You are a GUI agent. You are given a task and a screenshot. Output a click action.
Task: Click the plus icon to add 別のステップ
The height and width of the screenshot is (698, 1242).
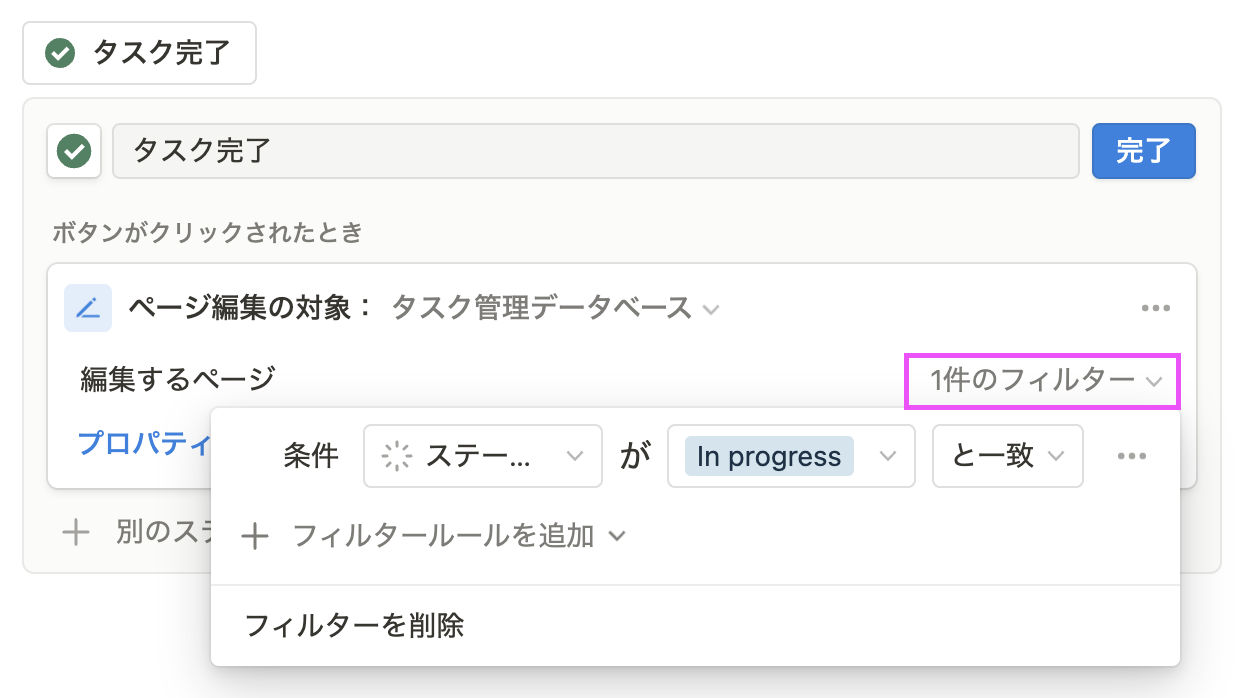pos(76,531)
